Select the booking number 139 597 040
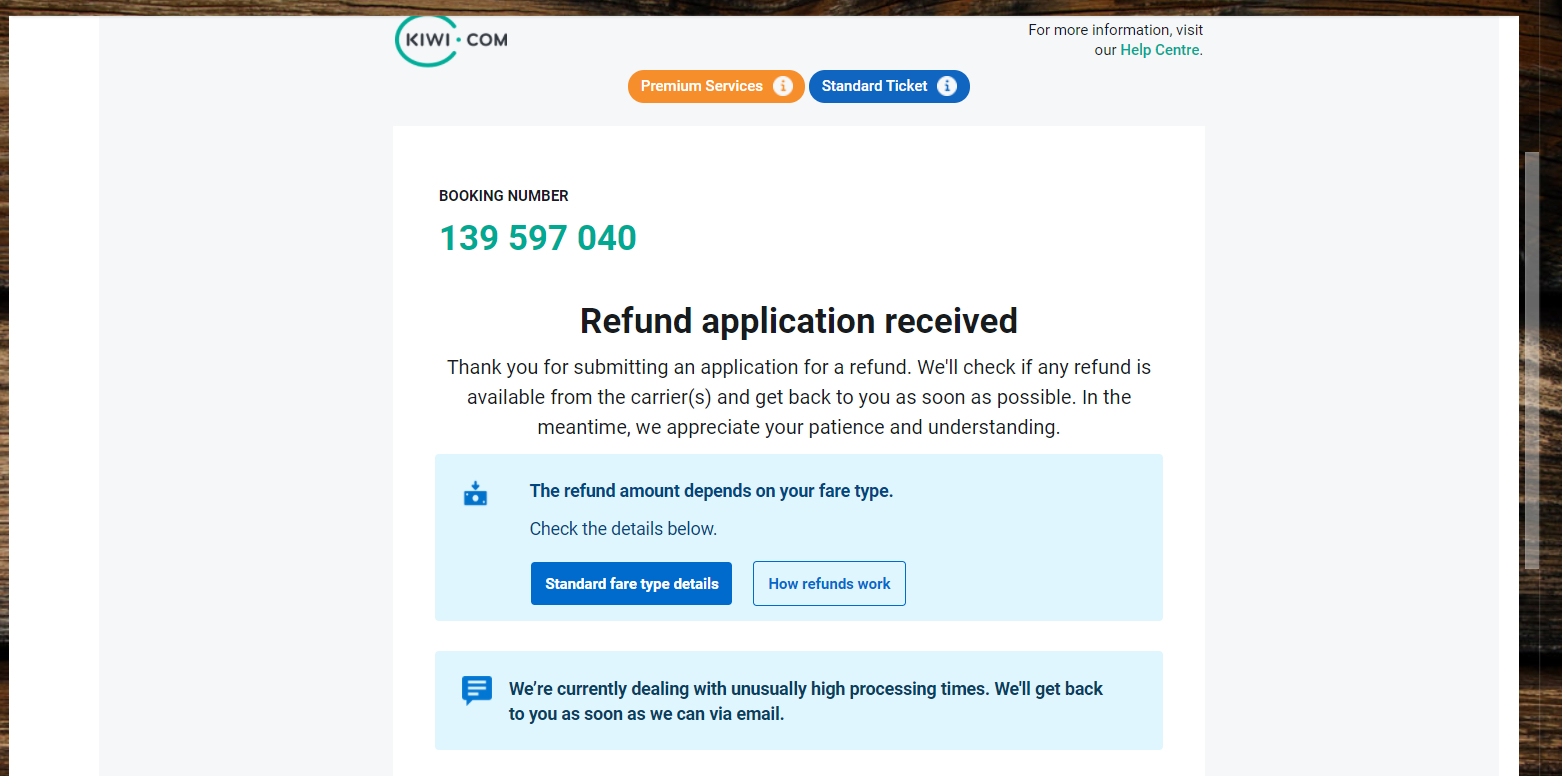The image size is (1562, 776). (x=537, y=237)
